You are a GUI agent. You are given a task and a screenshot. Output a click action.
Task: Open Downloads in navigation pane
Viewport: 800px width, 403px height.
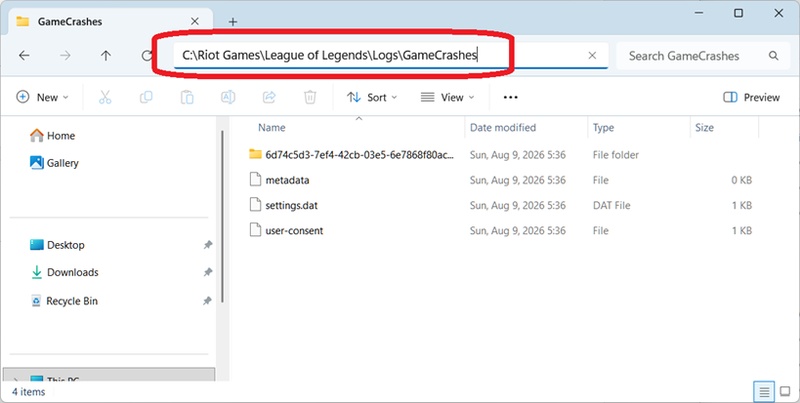pyautogui.click(x=64, y=272)
